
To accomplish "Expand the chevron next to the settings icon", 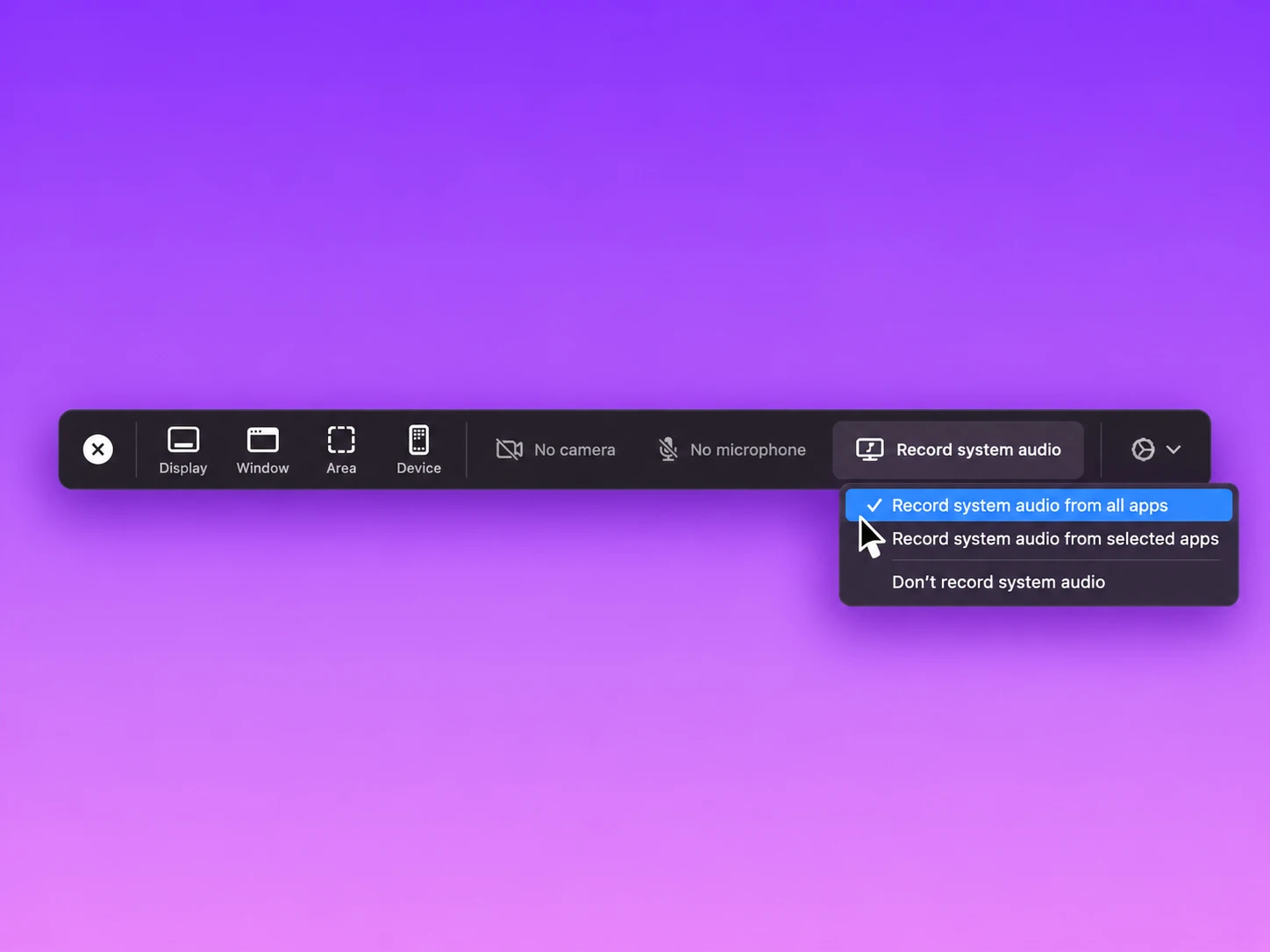I will tap(1174, 450).
